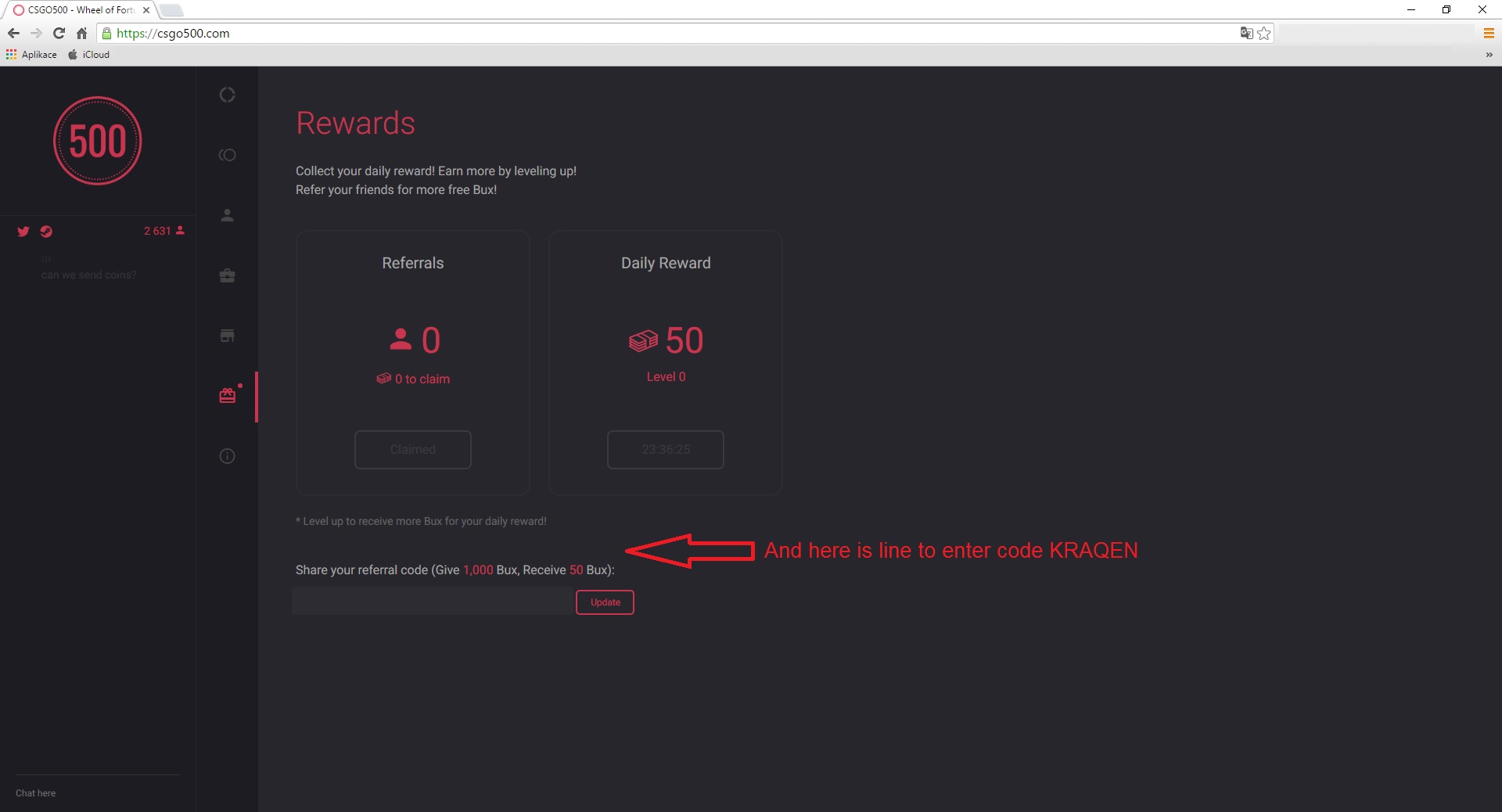Viewport: 1502px width, 812px height.
Task: Go to the browser home page
Action: pyautogui.click(x=81, y=33)
